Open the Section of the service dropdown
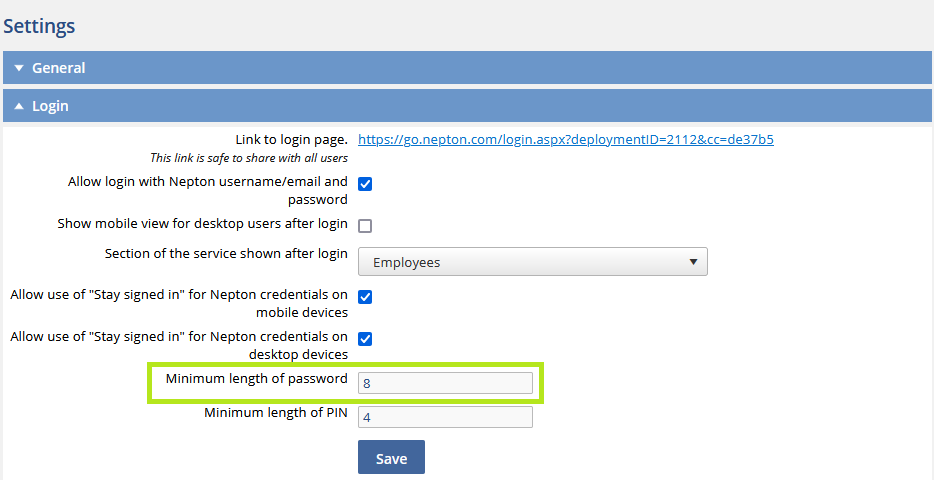Image resolution: width=934 pixels, height=480 pixels. [x=533, y=262]
